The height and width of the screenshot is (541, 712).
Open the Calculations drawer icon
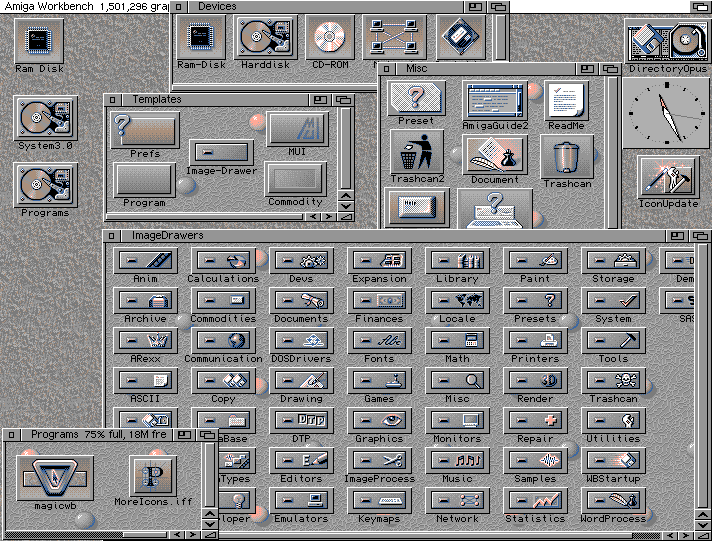point(223,261)
